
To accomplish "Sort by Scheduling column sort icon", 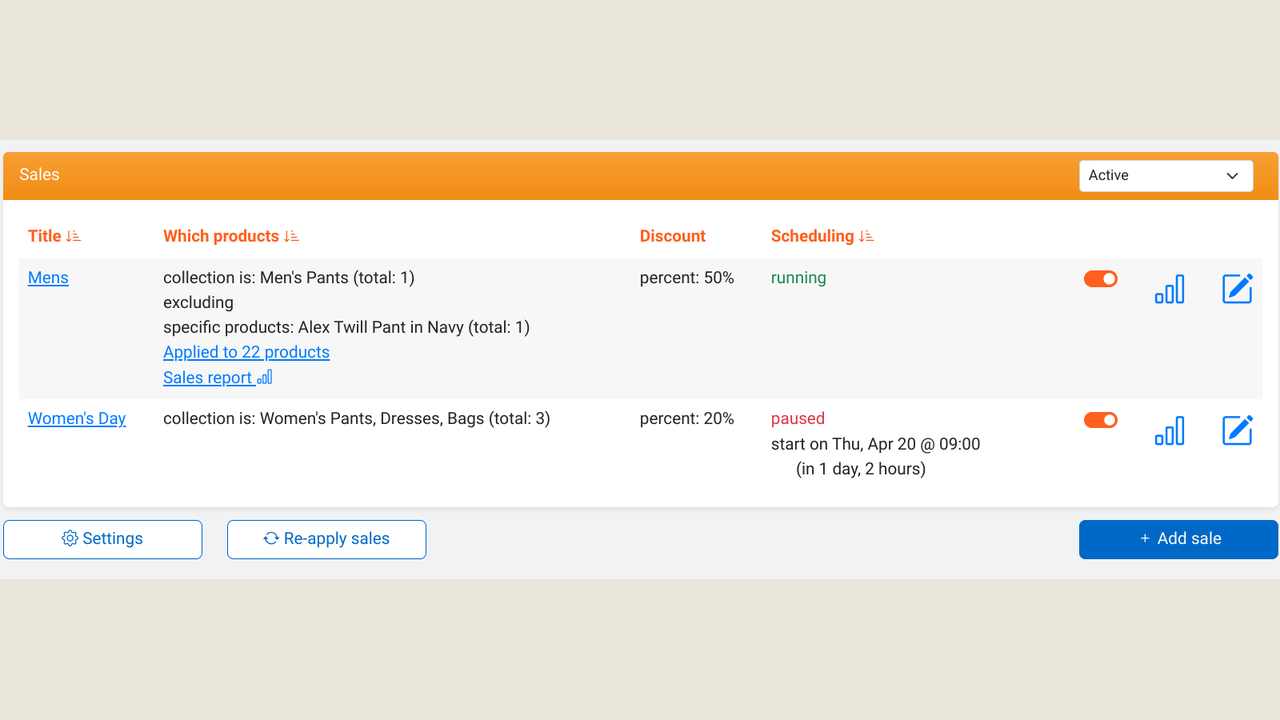I will coord(866,236).
